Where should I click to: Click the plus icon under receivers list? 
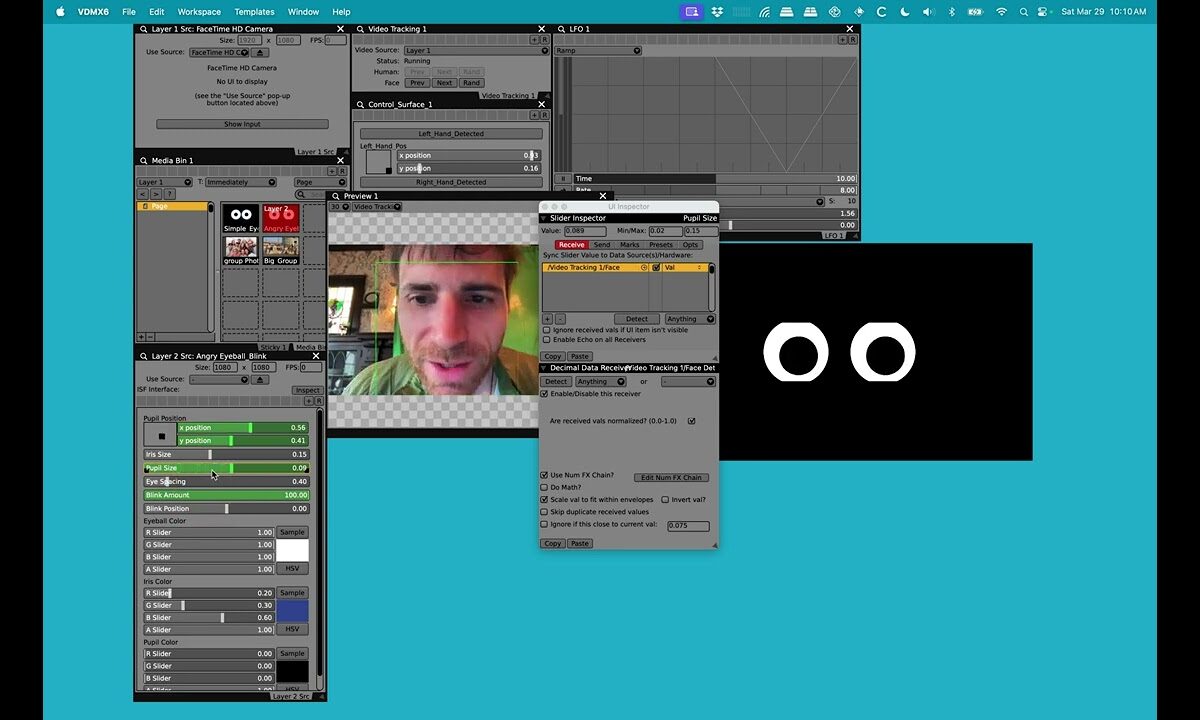546,319
